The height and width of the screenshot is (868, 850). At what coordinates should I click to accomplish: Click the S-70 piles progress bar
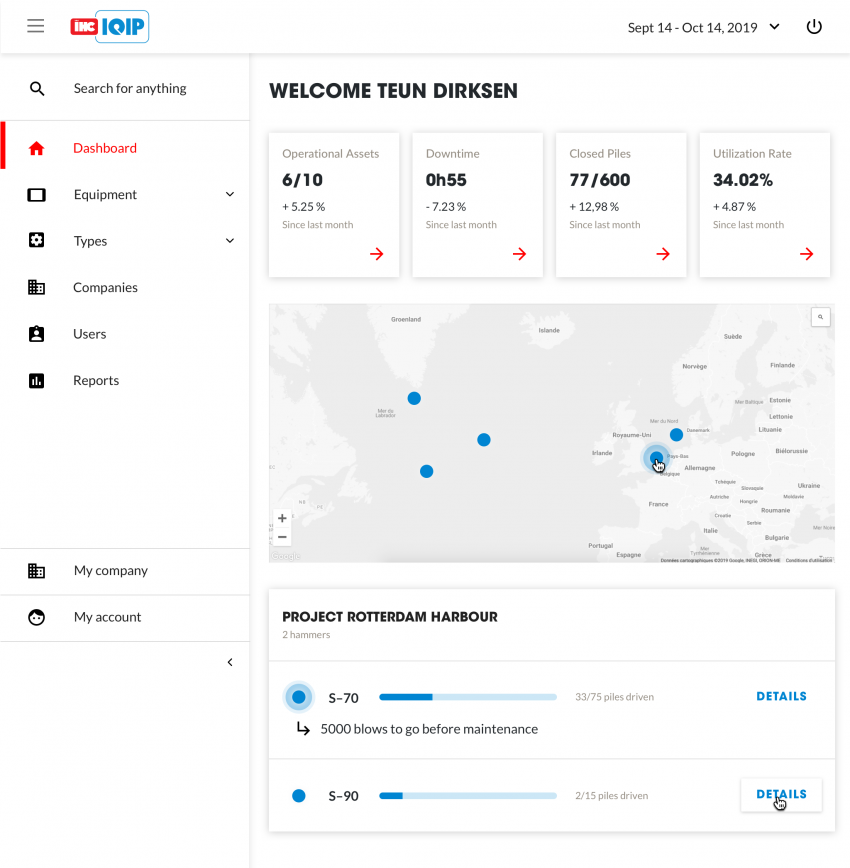[x=467, y=697]
